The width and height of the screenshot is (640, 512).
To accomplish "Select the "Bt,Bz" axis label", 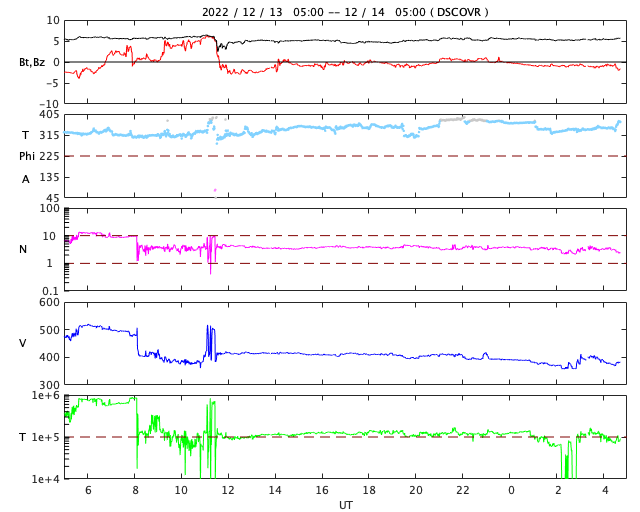I will pyautogui.click(x=32, y=62).
